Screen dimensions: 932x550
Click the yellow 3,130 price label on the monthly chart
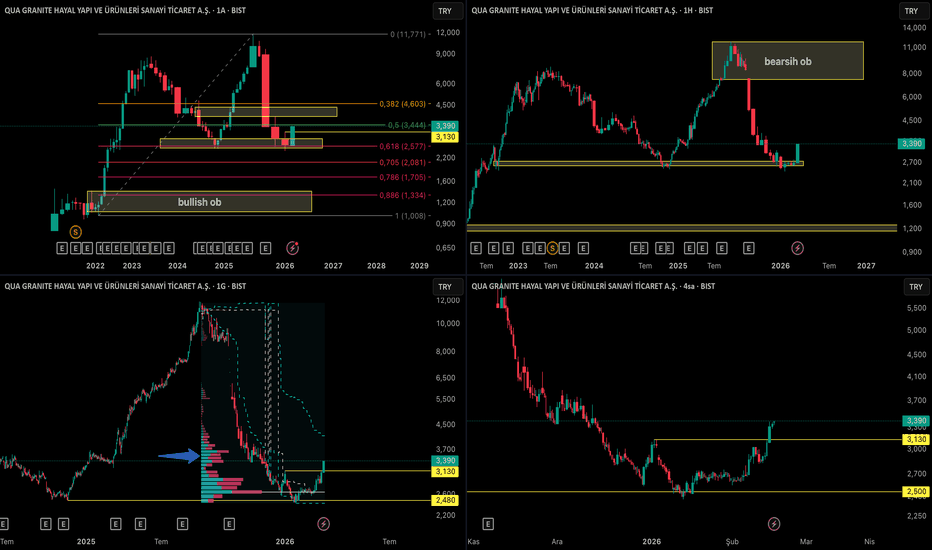(445, 137)
